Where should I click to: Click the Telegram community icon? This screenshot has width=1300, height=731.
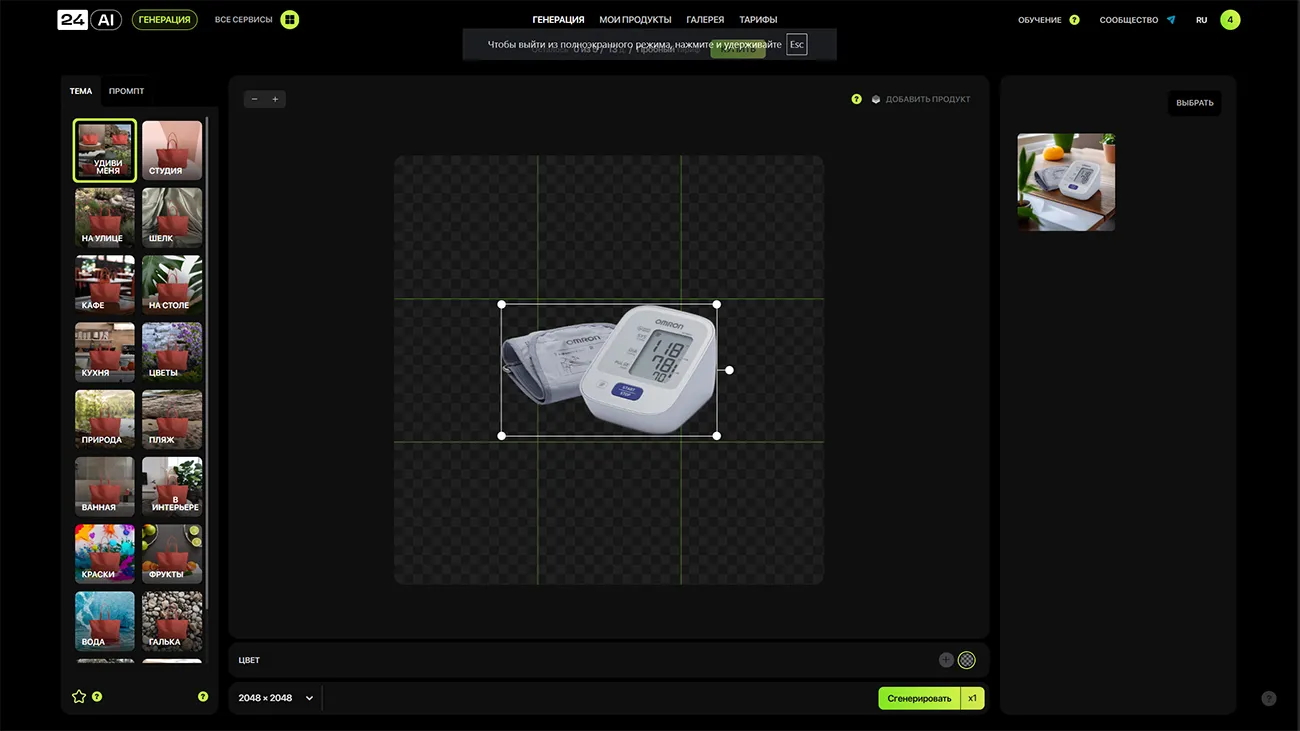pyautogui.click(x=1171, y=20)
